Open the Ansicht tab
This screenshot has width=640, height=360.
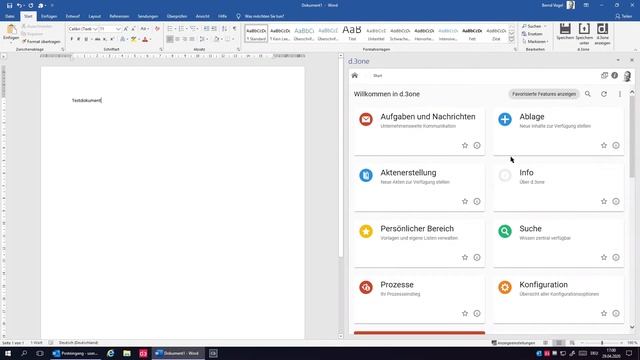pos(202,16)
